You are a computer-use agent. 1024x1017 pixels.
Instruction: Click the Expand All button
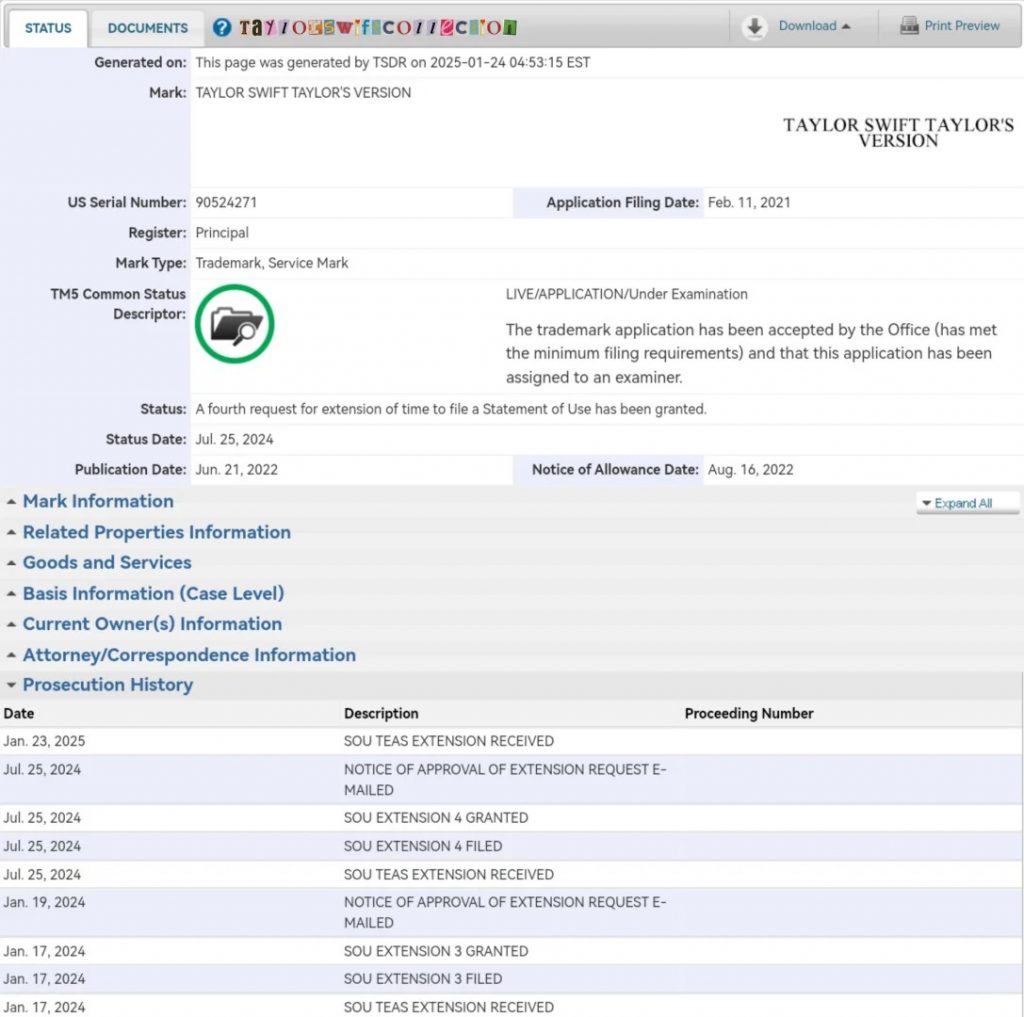[x=968, y=503]
